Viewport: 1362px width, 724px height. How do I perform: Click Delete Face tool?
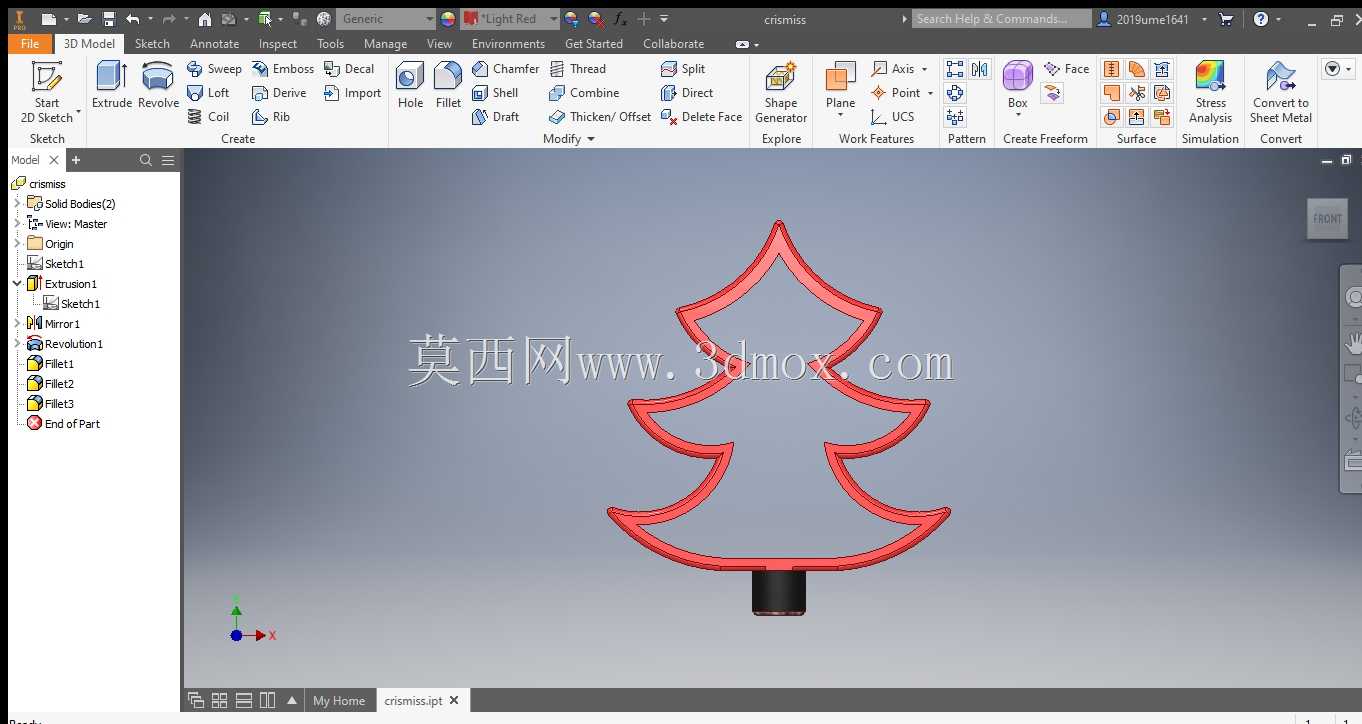tap(702, 117)
